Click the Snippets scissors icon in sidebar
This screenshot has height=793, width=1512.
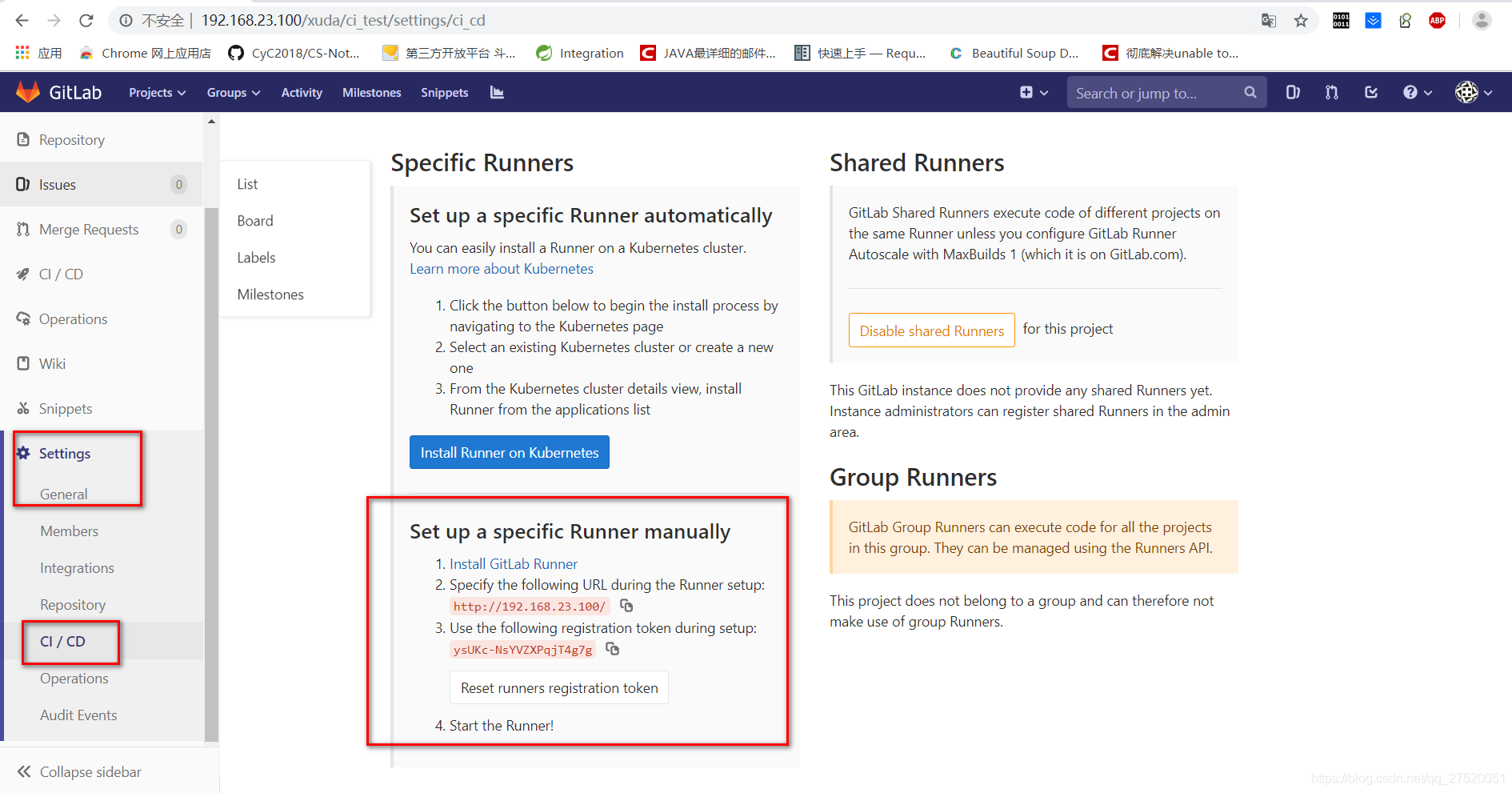(23, 408)
